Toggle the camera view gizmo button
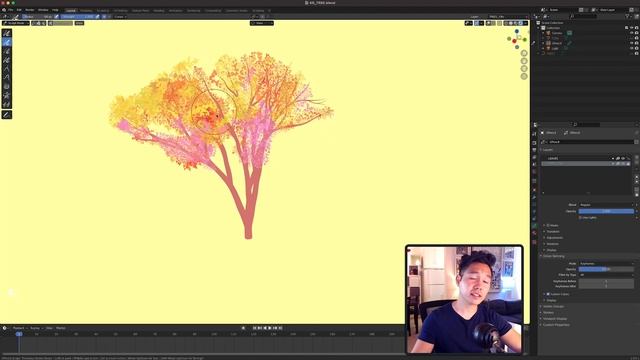Viewport: 640px width, 360px height. [x=524, y=69]
